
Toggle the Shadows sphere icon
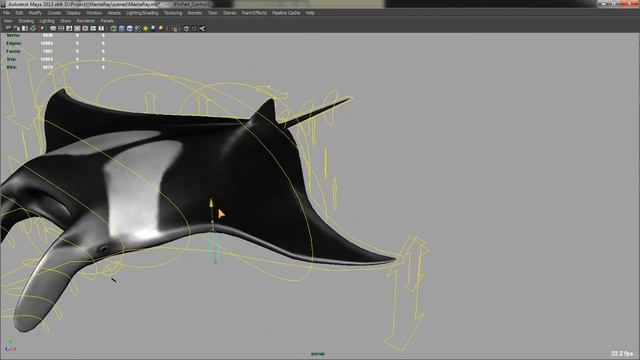tap(153, 29)
